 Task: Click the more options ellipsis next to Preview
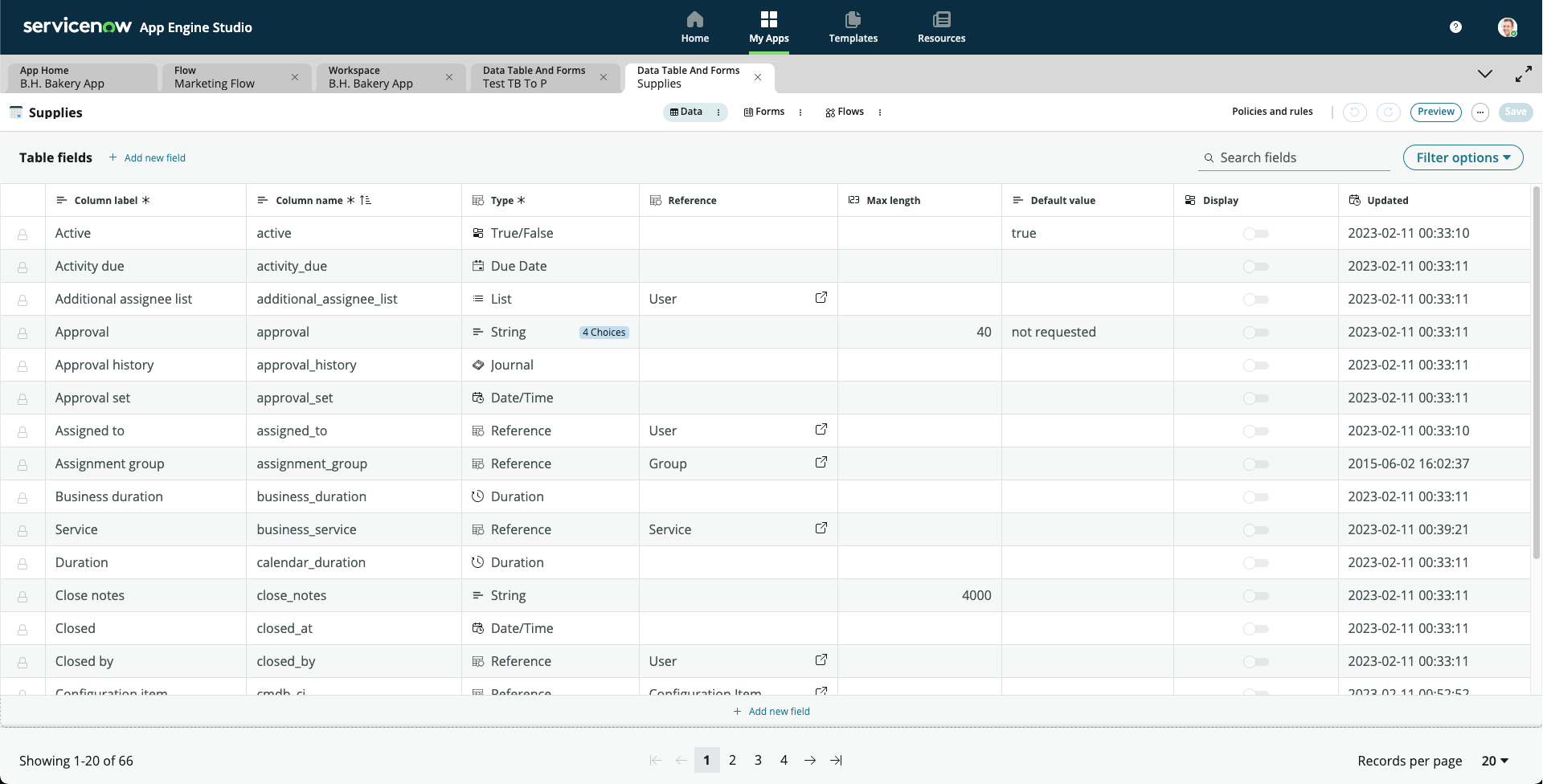click(x=1480, y=112)
